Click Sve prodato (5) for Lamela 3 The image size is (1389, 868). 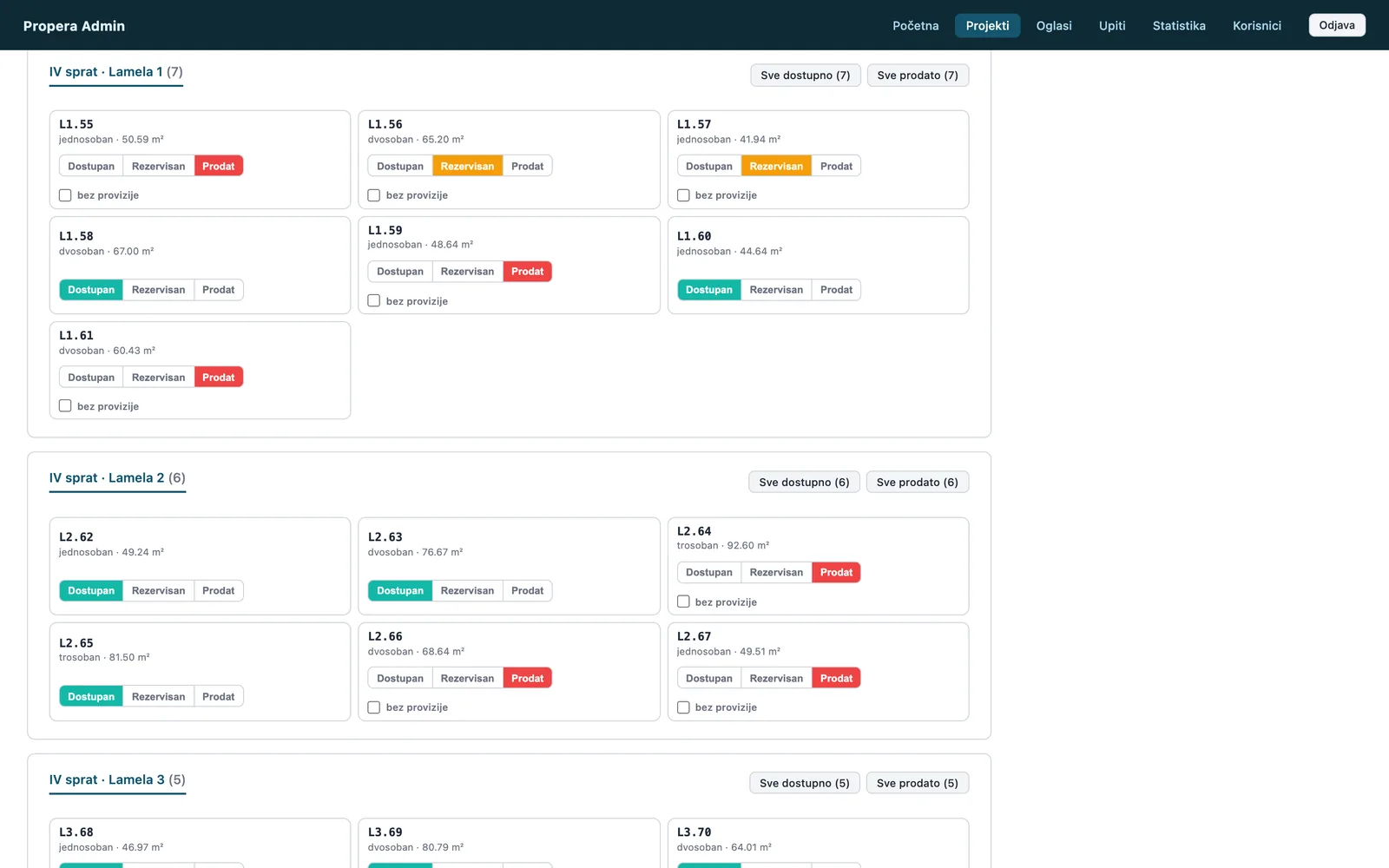point(918,783)
